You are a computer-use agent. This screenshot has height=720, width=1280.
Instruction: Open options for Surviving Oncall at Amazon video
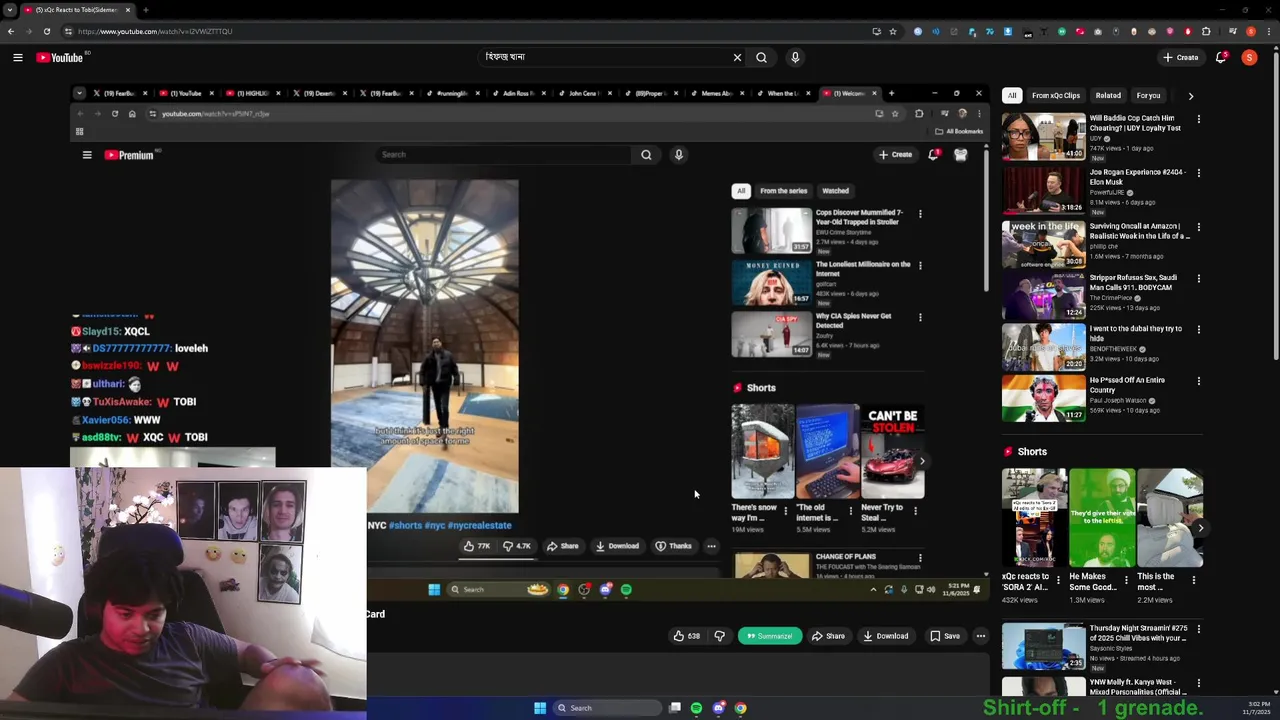point(1199,227)
